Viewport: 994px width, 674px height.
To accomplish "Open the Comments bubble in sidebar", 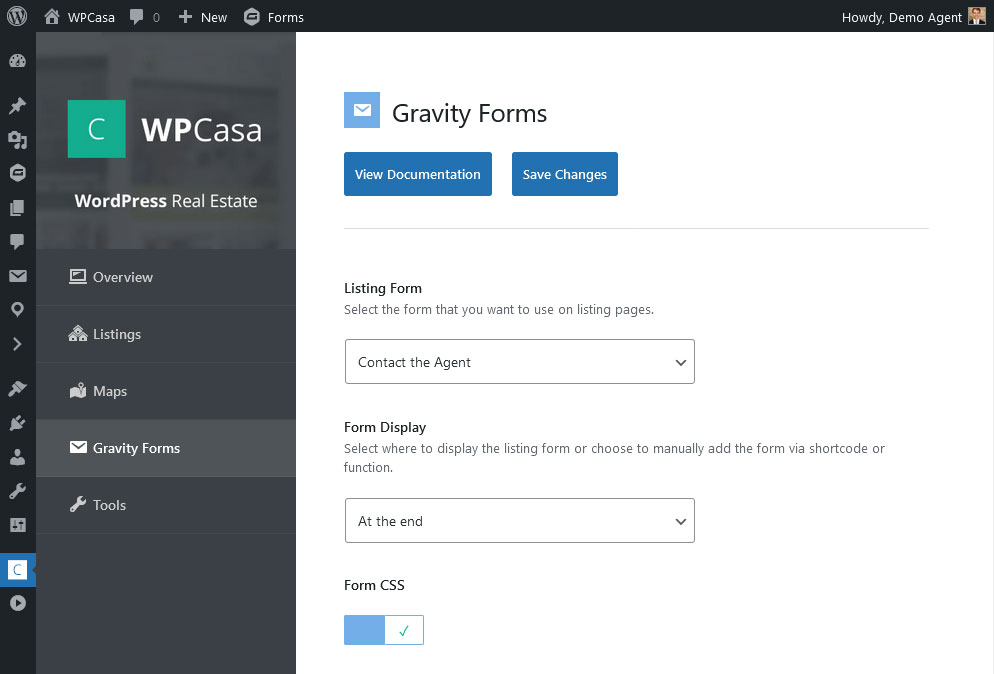I will pos(17,242).
